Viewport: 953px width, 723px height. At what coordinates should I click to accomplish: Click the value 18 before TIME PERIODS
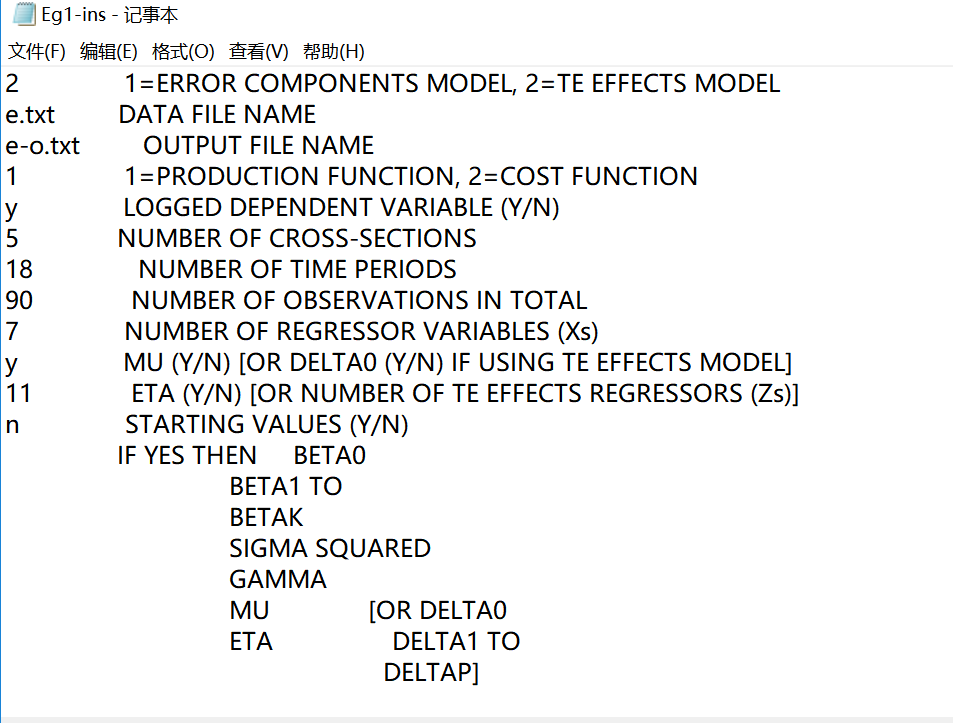tap(19, 270)
